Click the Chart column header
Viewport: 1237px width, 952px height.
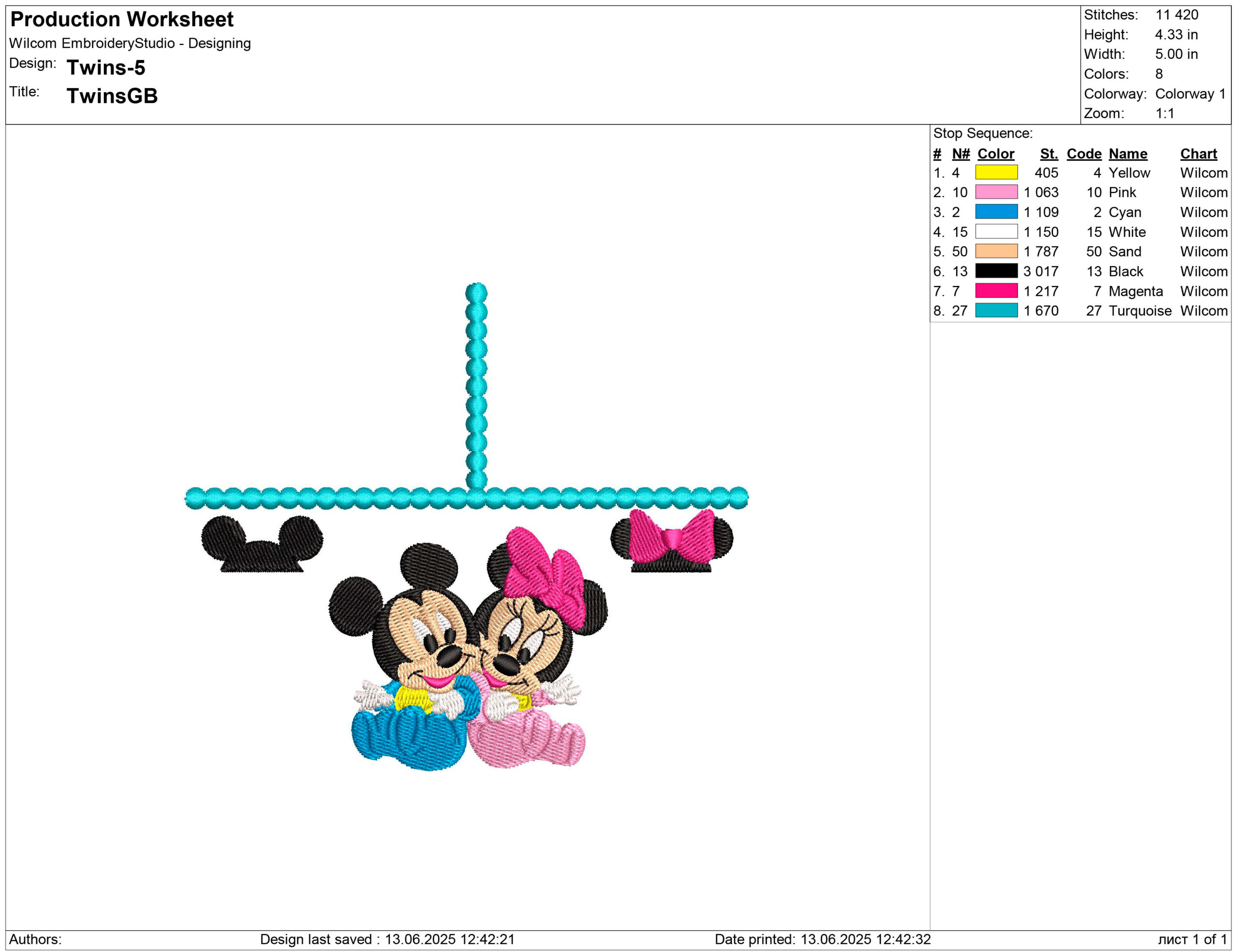coord(1198,154)
